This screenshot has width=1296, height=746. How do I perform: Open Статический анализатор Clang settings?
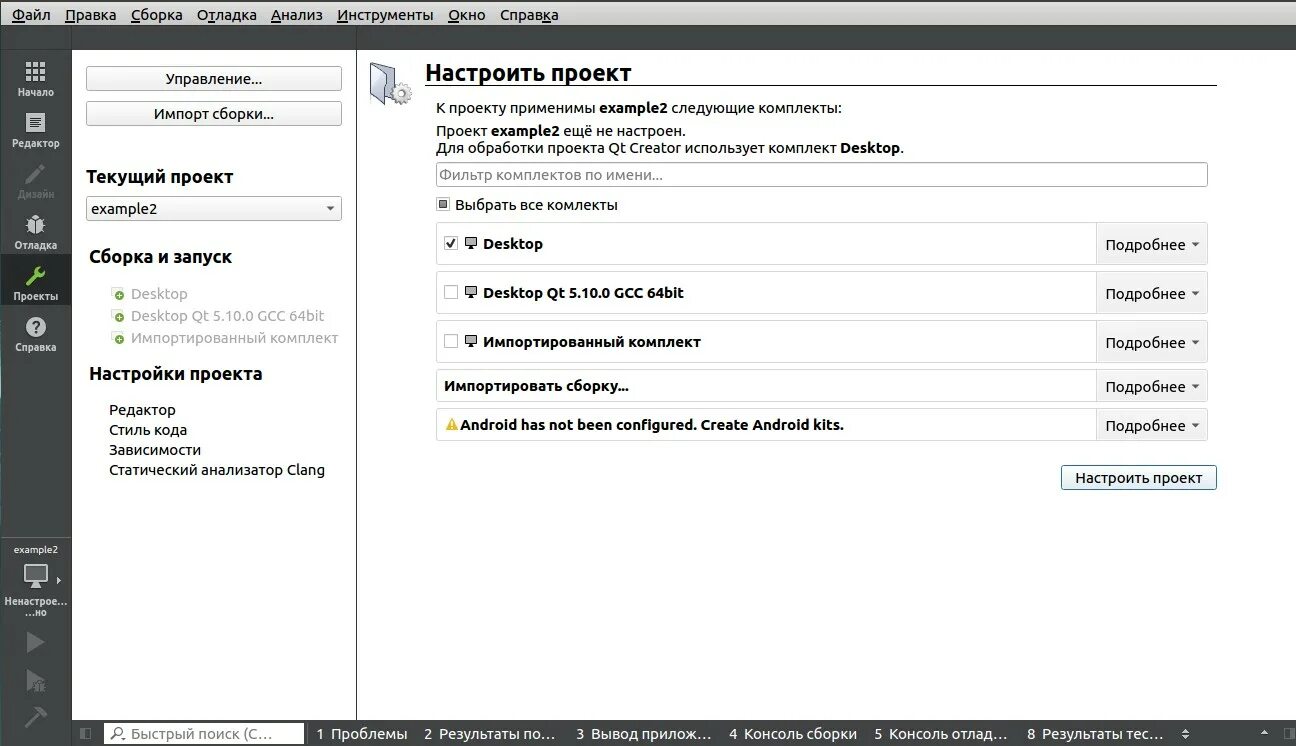[x=217, y=470]
